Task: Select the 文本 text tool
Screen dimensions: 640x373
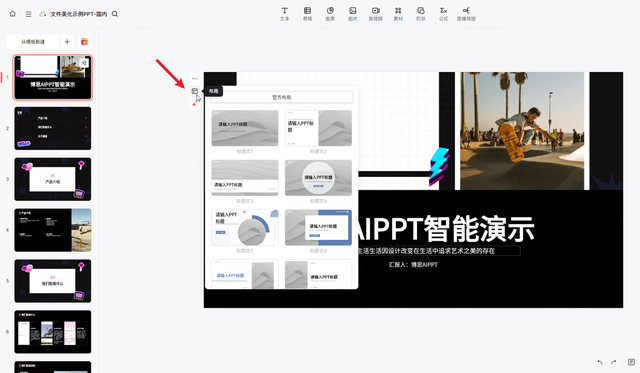Action: (284, 13)
